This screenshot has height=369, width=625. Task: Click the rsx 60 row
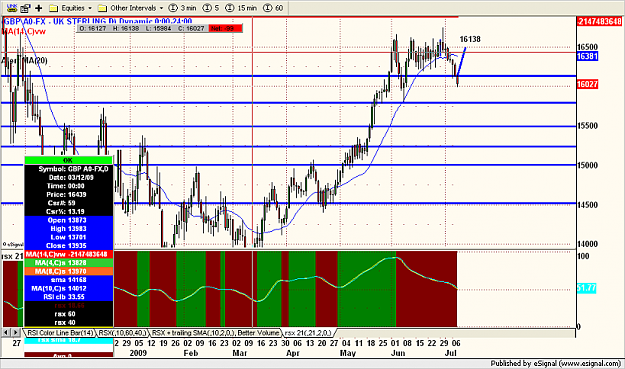69,314
